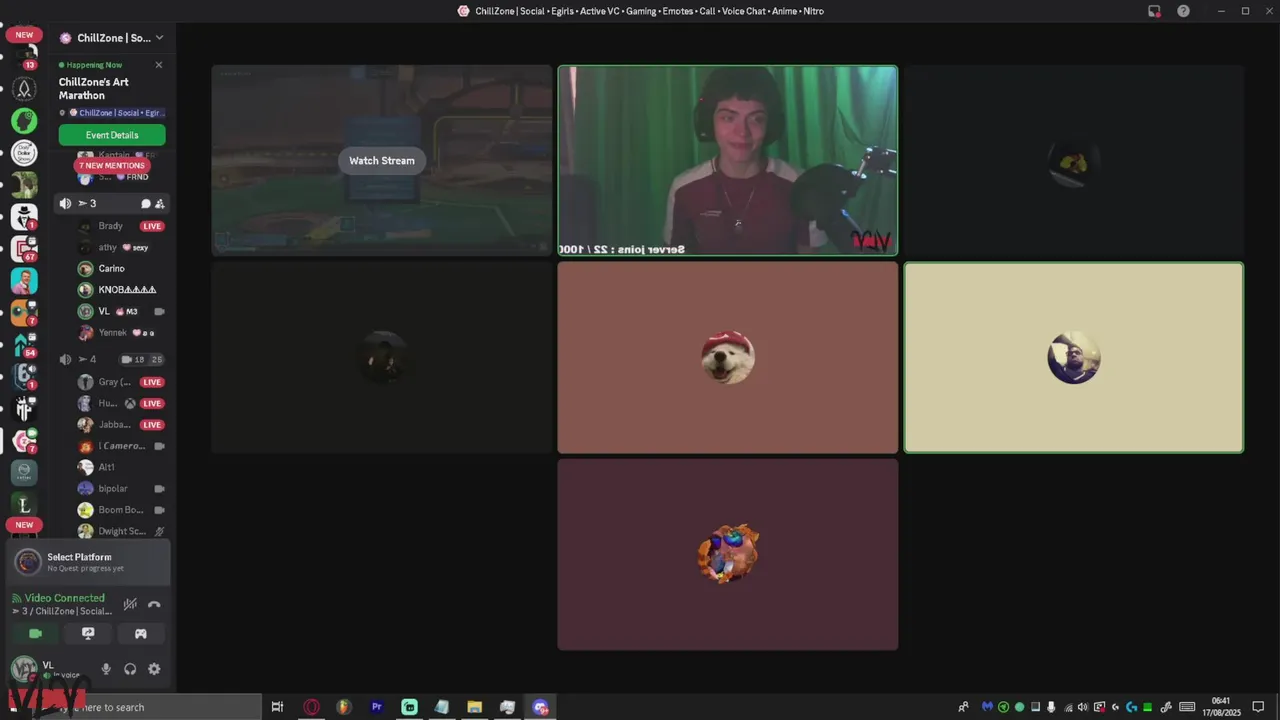The width and height of the screenshot is (1280, 720).
Task: Mute the microphone in user panel
Action: tap(106, 669)
